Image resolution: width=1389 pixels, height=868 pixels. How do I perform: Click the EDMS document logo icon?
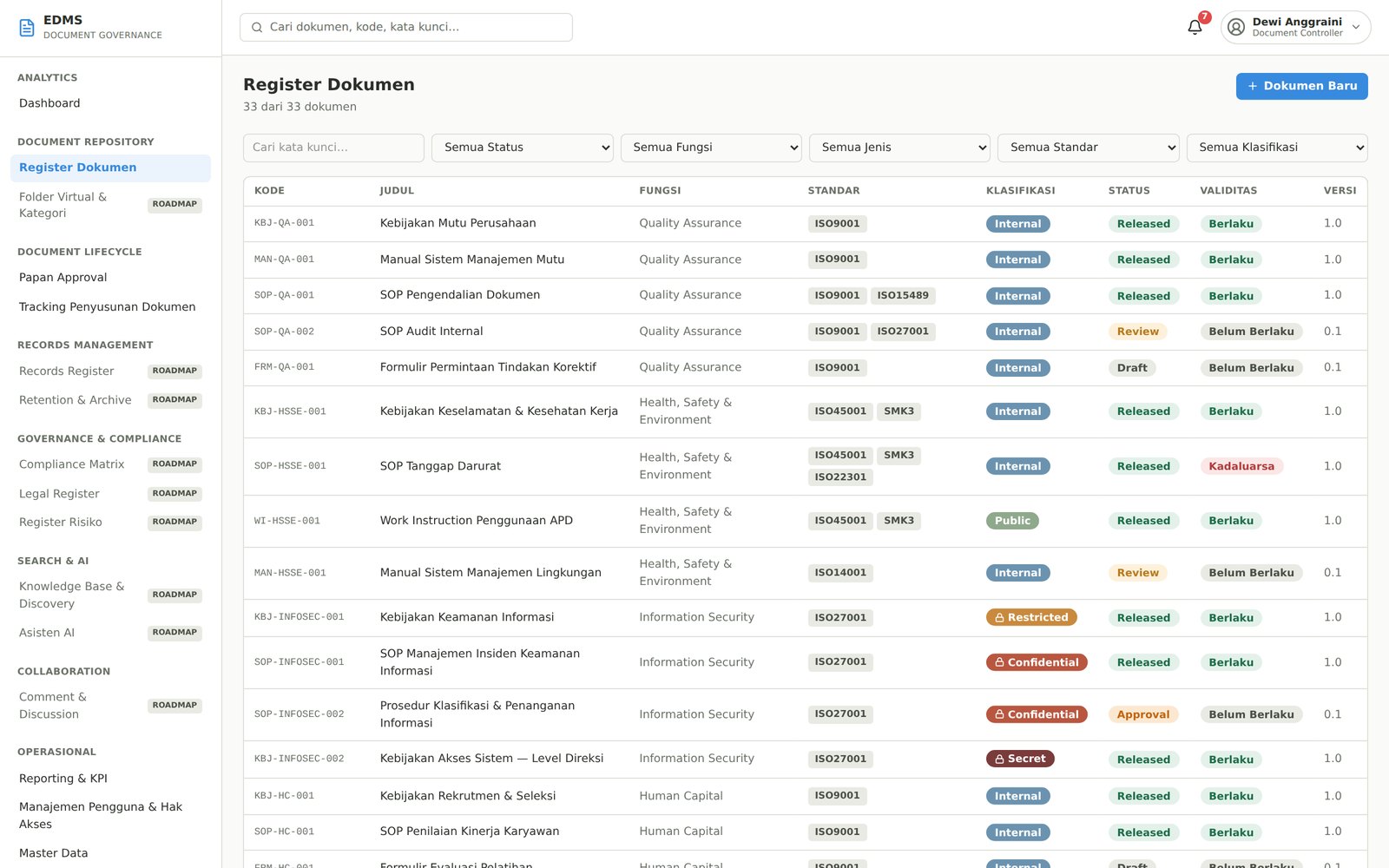click(27, 28)
